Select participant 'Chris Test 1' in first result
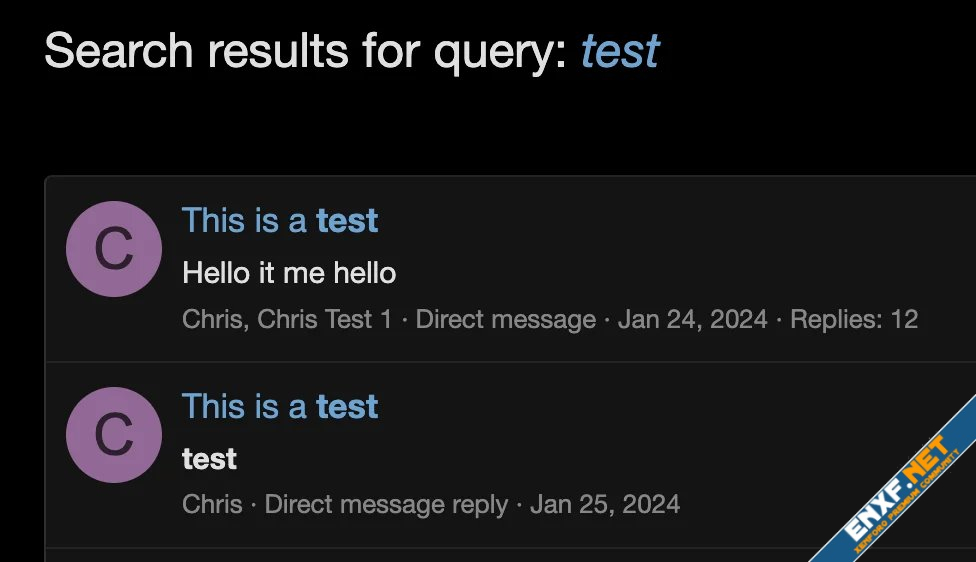This screenshot has width=976, height=562. (x=325, y=320)
